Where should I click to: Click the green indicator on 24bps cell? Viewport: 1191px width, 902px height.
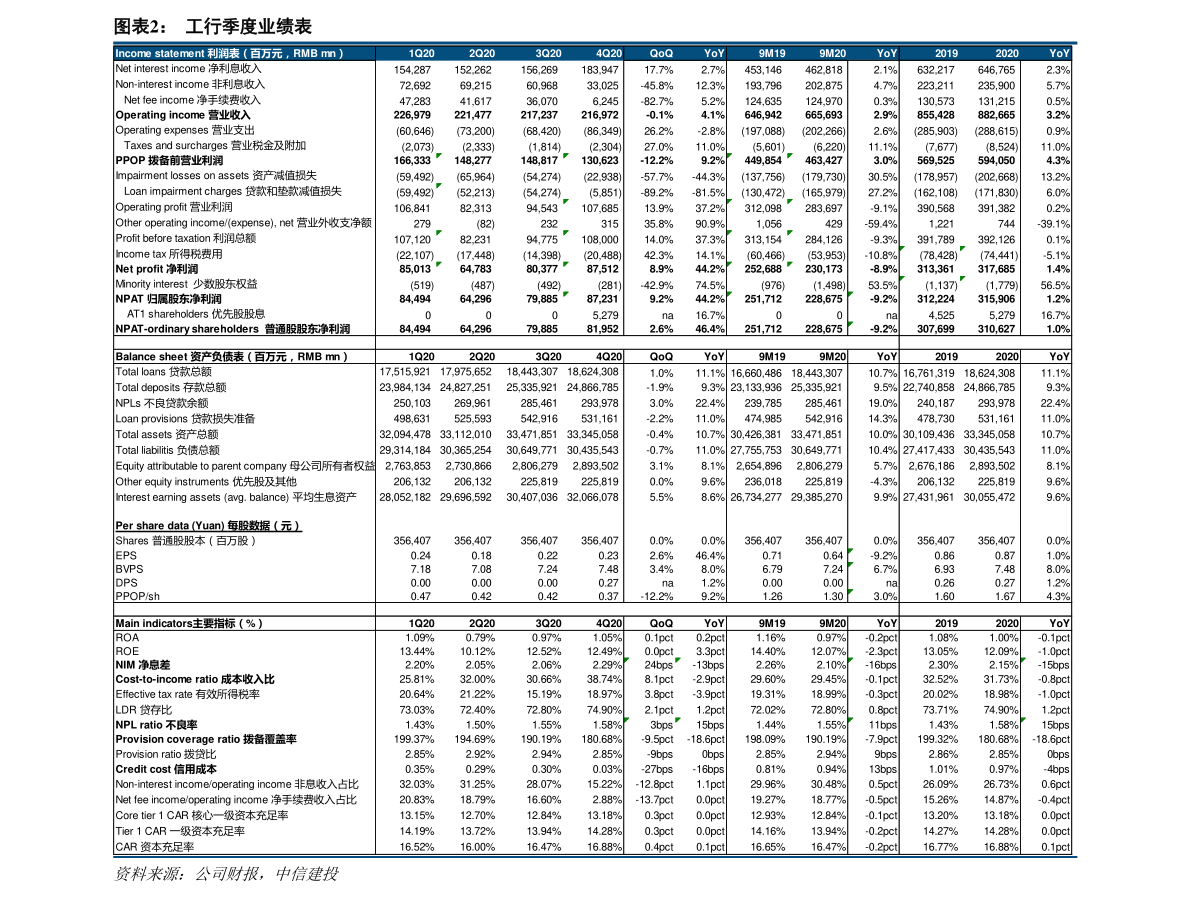[627, 661]
